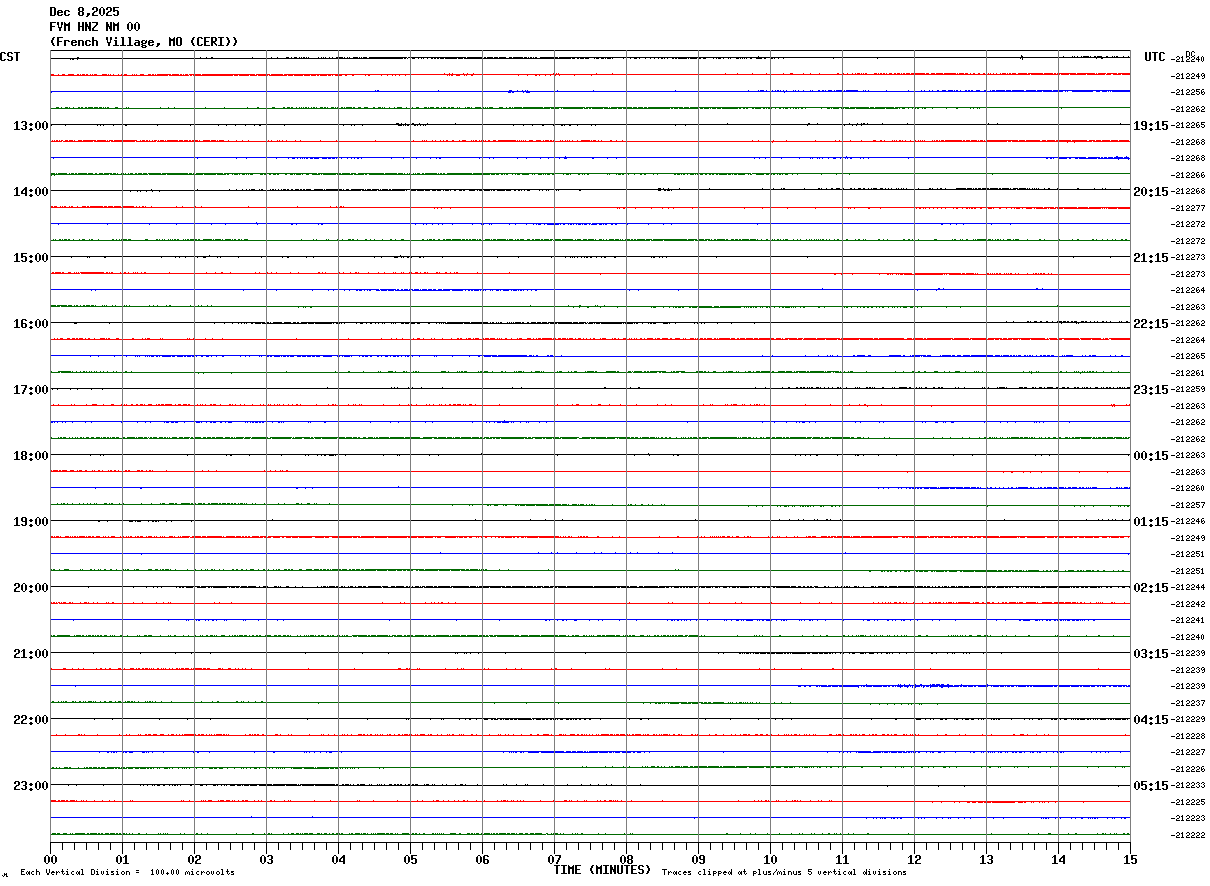Click "(French Village, MO (CERI))" station name
1210x886 pixels.
pyautogui.click(x=144, y=42)
